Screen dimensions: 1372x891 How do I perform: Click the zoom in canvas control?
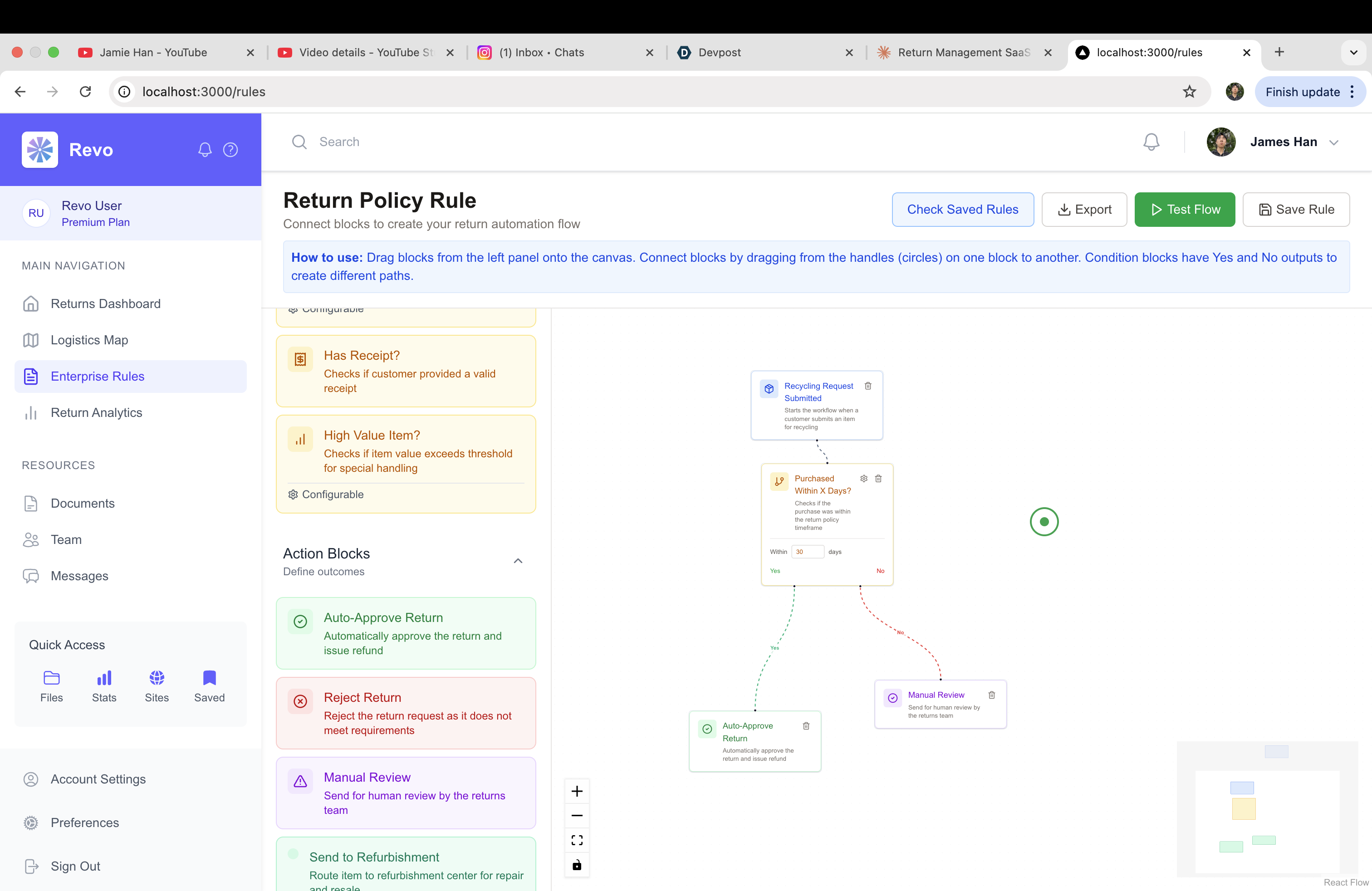577,791
